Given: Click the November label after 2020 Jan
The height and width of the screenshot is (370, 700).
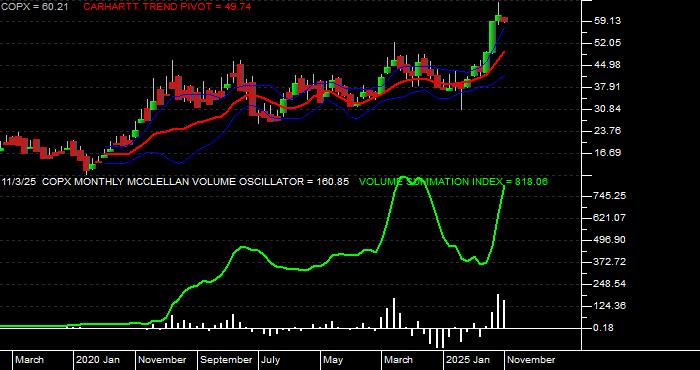Looking at the screenshot, I should pyautogui.click(x=162, y=360).
